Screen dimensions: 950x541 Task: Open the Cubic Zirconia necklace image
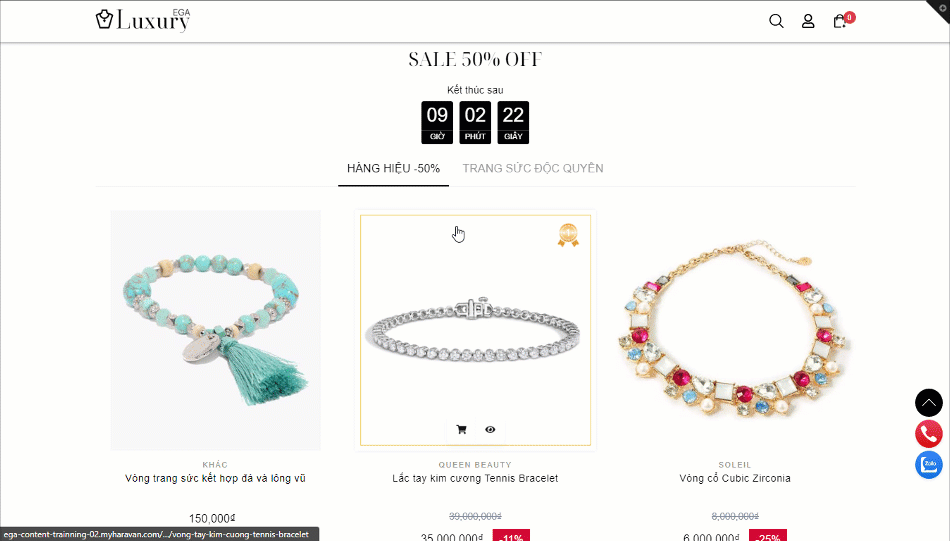(734, 330)
